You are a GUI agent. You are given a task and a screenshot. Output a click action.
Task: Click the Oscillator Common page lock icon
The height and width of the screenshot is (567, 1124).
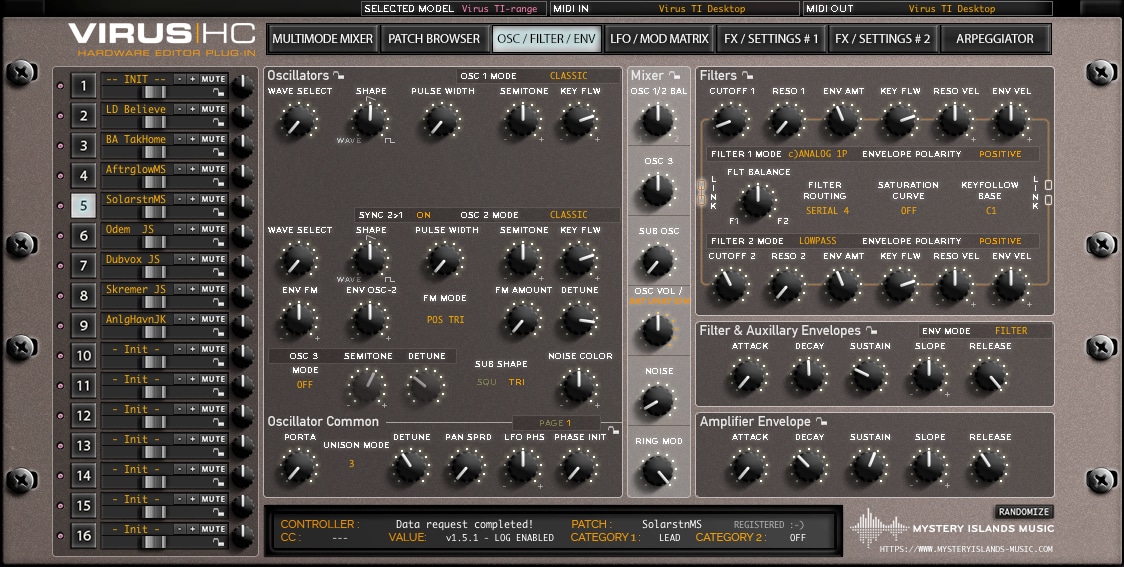(613, 431)
